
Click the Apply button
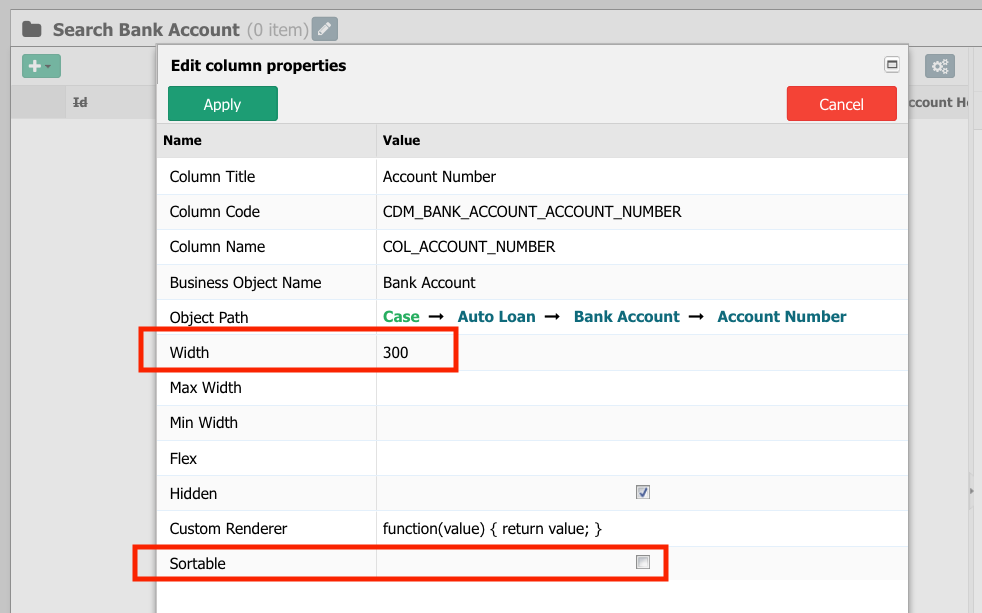222,104
